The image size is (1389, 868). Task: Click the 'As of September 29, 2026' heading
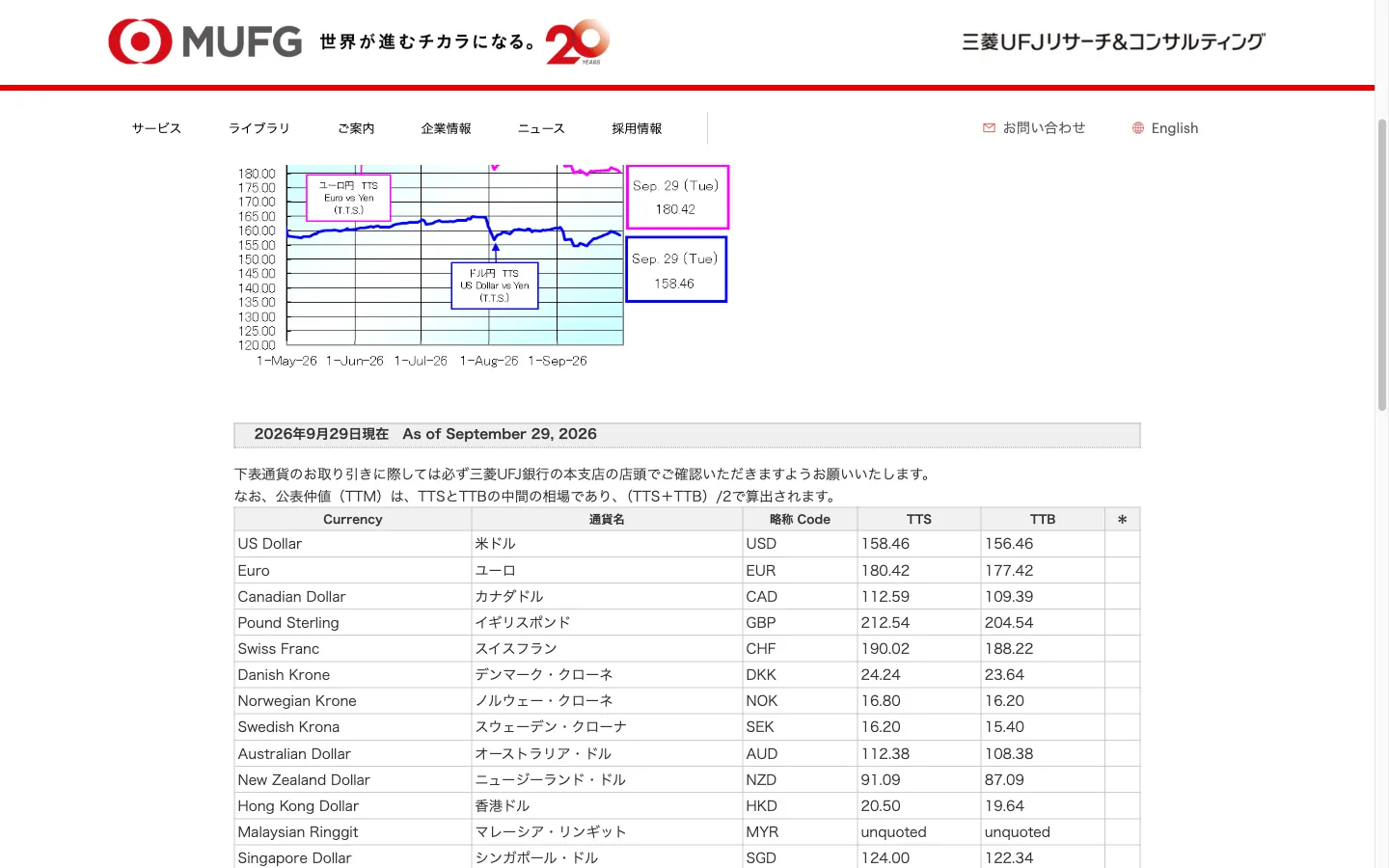pyautogui.click(x=500, y=434)
